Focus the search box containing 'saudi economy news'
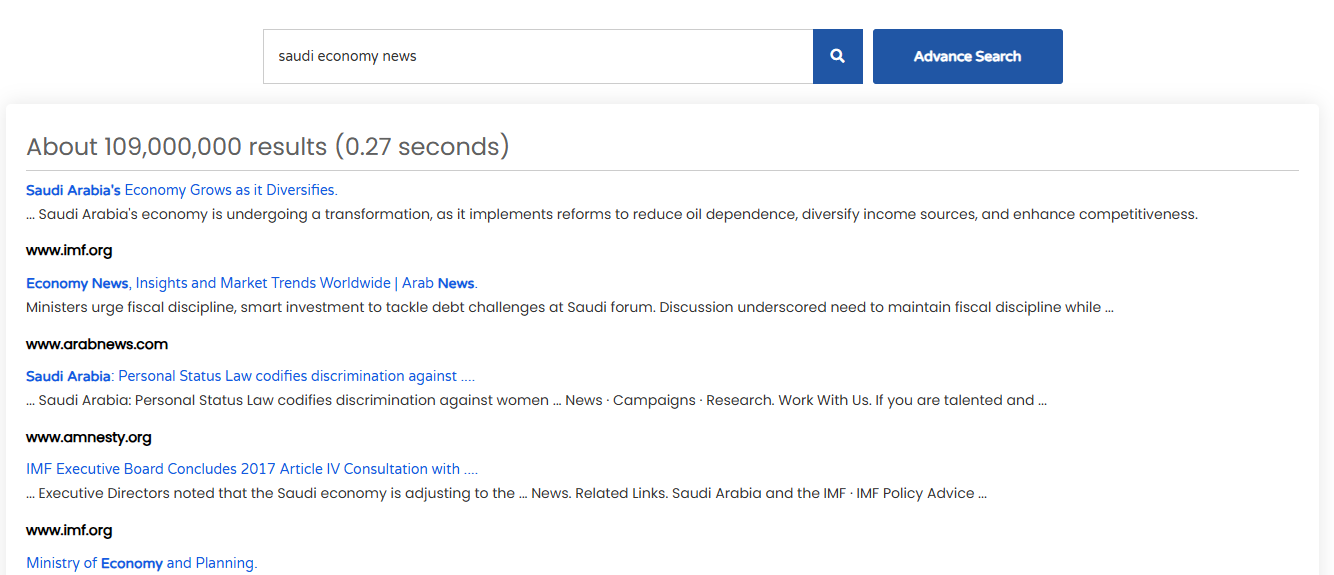This screenshot has width=1334, height=575. pyautogui.click(x=538, y=56)
